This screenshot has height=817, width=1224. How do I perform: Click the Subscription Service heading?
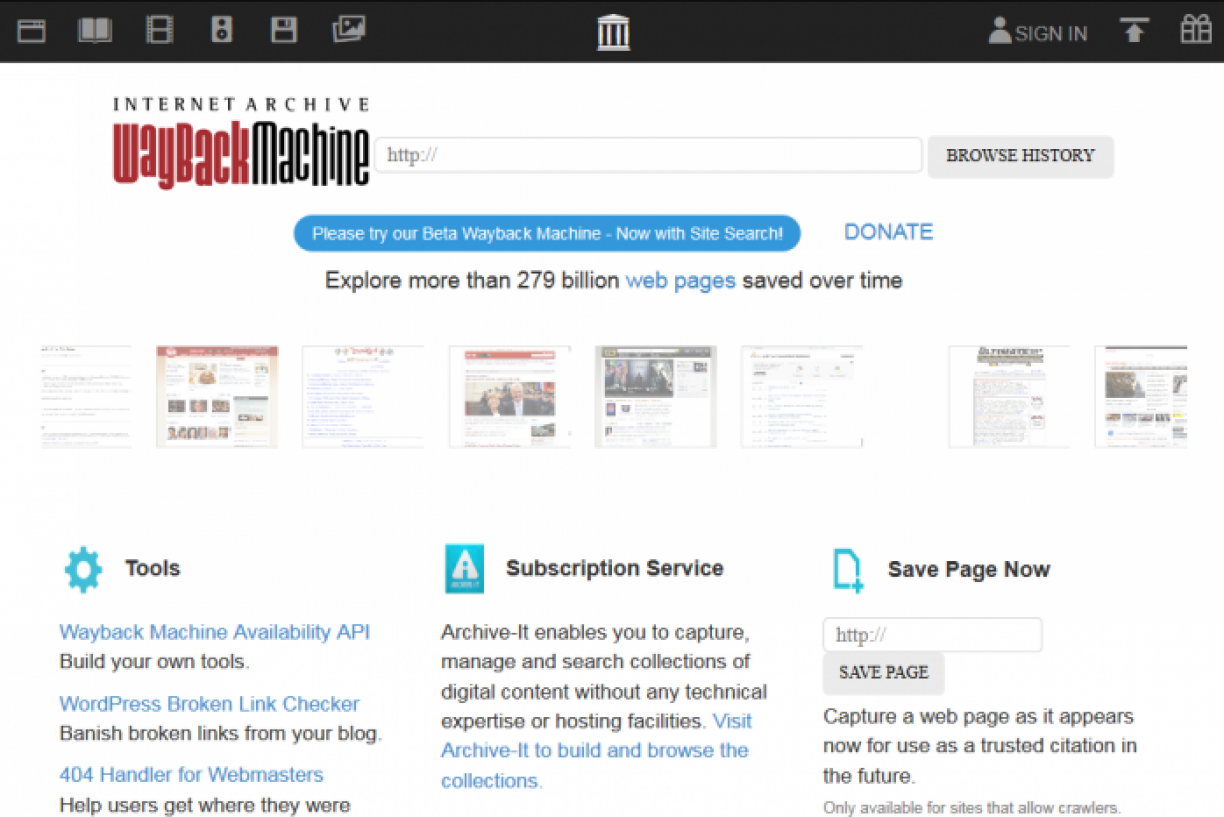coord(615,568)
